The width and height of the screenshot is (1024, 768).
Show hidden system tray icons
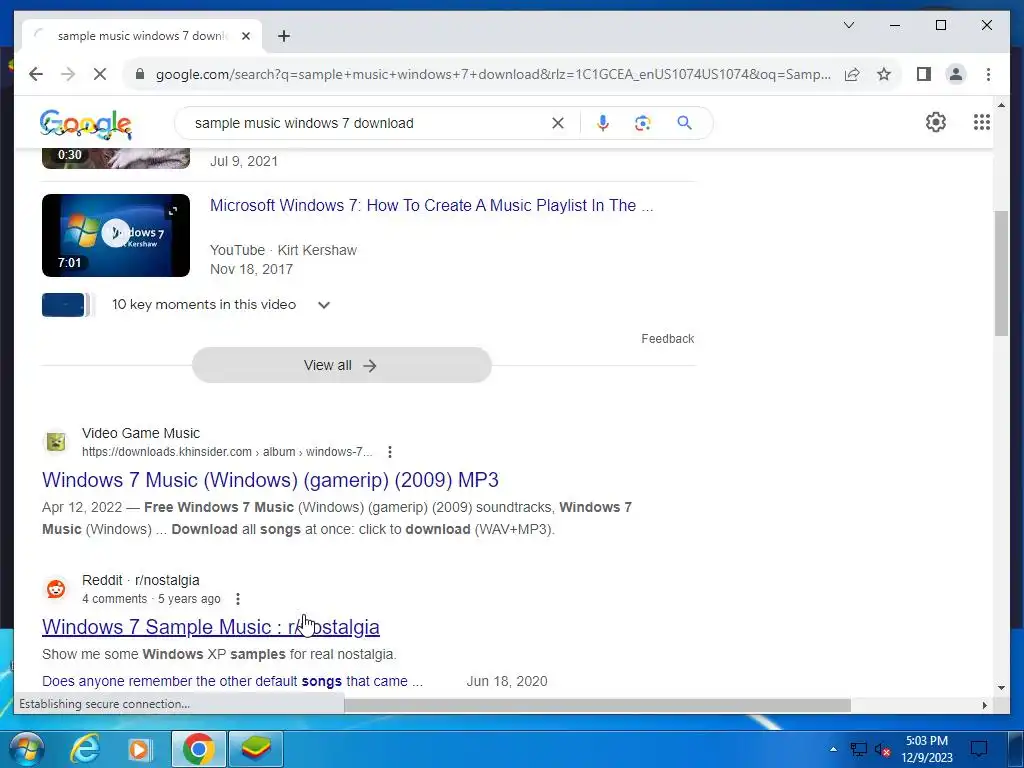tap(833, 749)
